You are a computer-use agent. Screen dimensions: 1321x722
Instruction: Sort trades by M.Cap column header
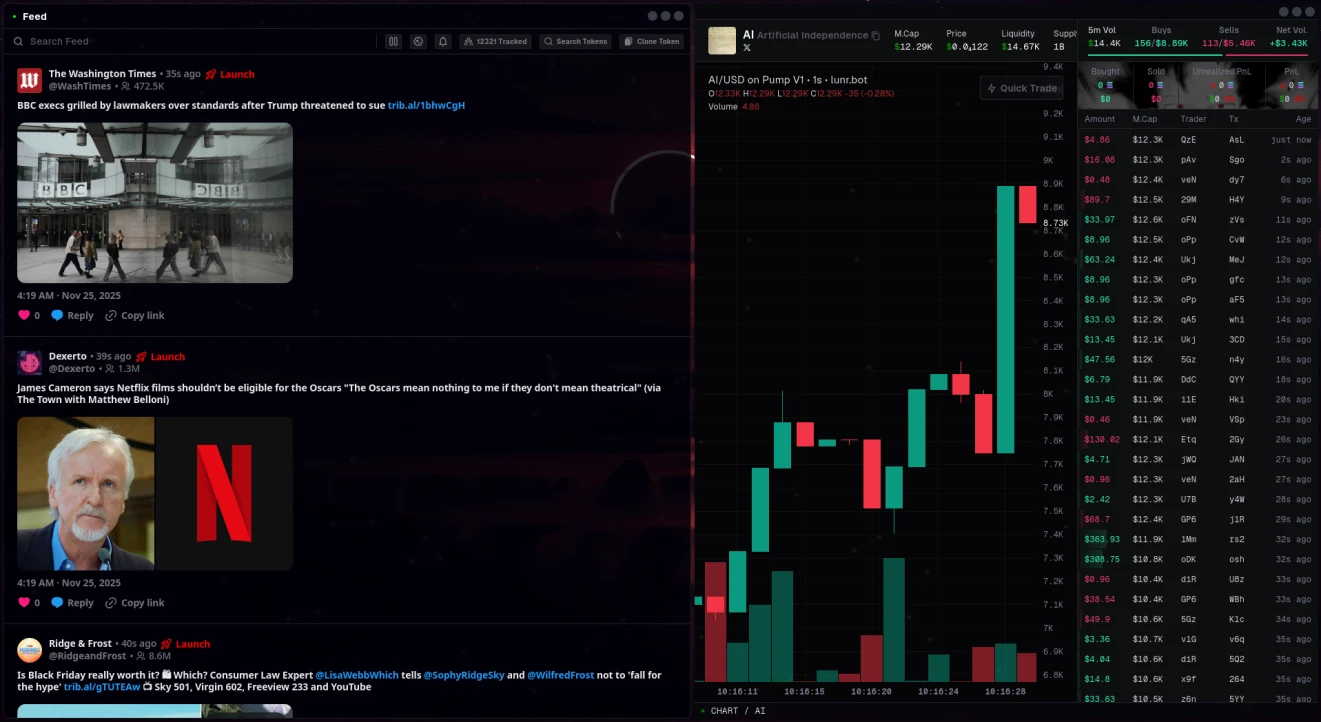pos(1145,119)
